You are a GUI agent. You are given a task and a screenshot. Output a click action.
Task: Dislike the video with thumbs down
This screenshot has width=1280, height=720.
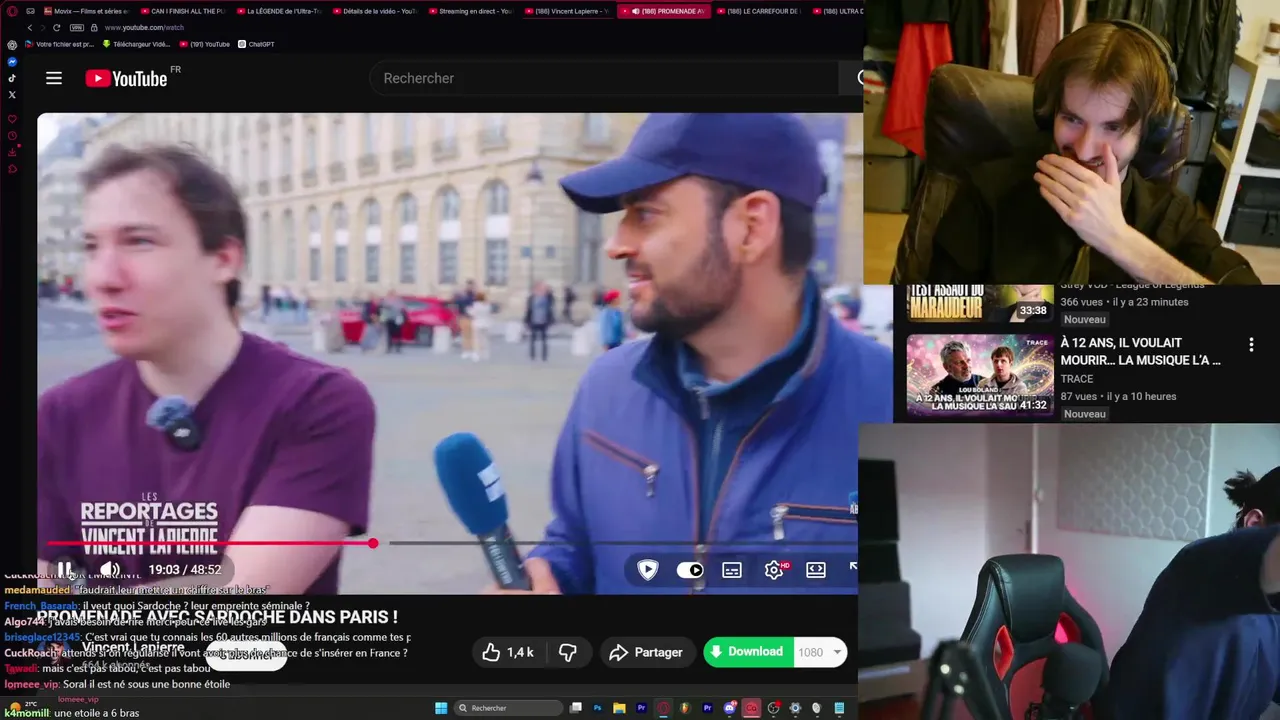click(x=568, y=652)
